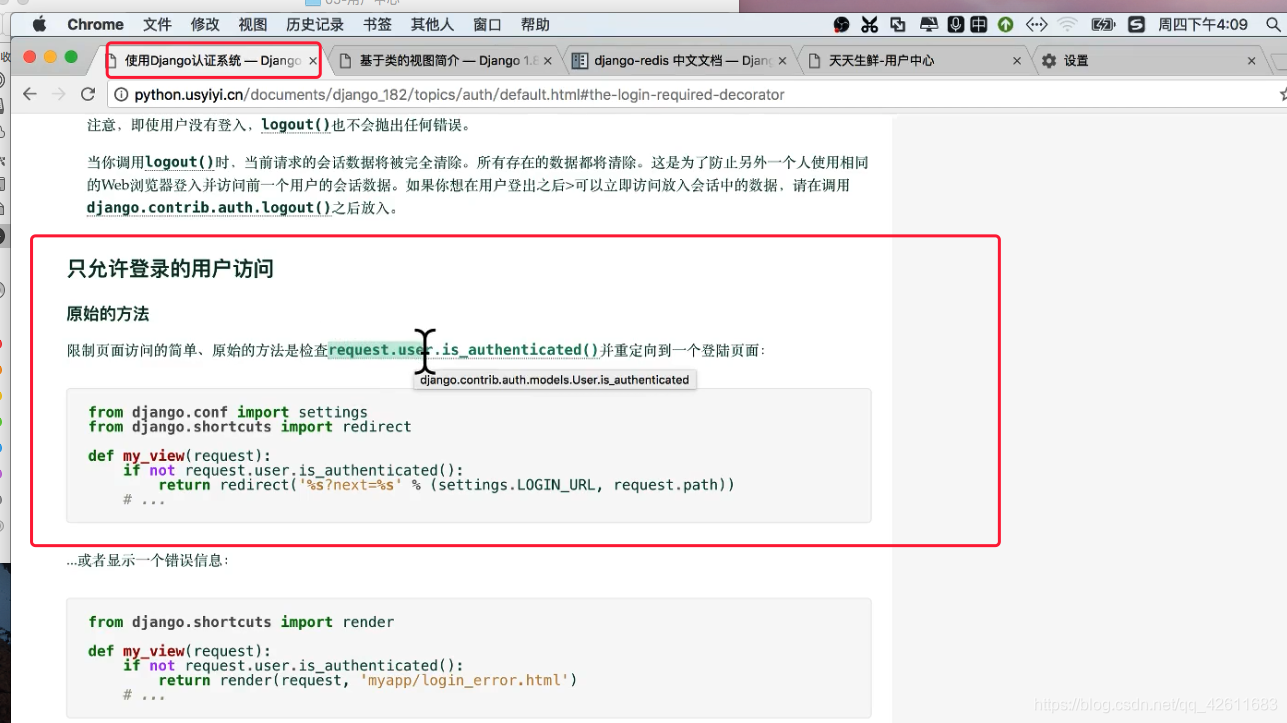The image size is (1287, 723).
Task: Close the 设置 tab
Action: 1251,61
